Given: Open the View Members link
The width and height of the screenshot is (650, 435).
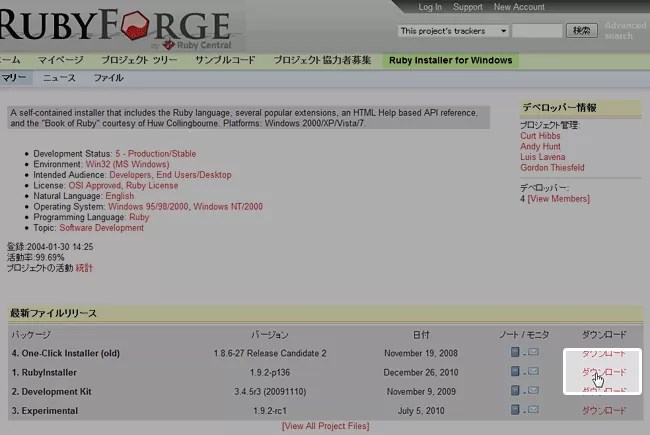Looking at the screenshot, I should pyautogui.click(x=558, y=199).
